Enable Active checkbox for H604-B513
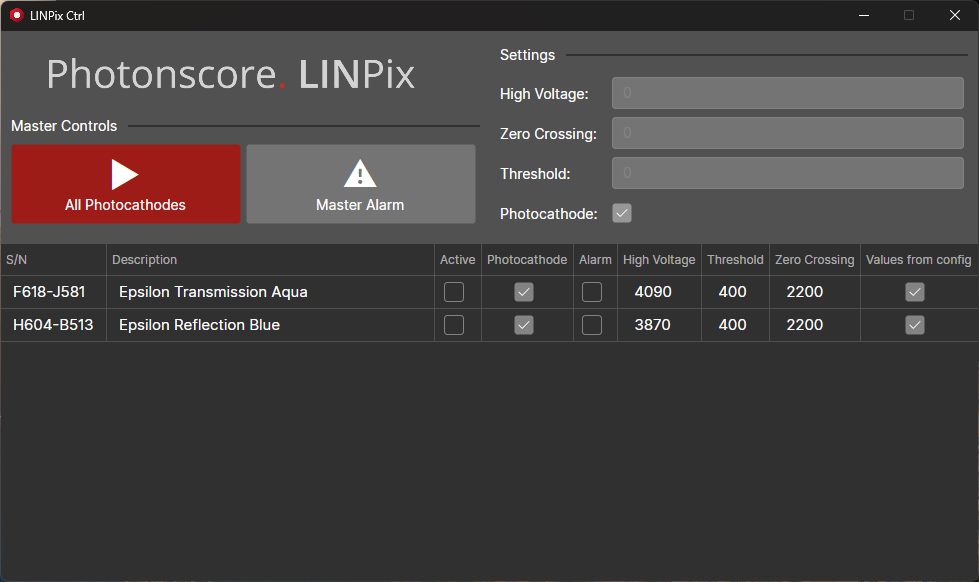The image size is (979, 582). [454, 325]
